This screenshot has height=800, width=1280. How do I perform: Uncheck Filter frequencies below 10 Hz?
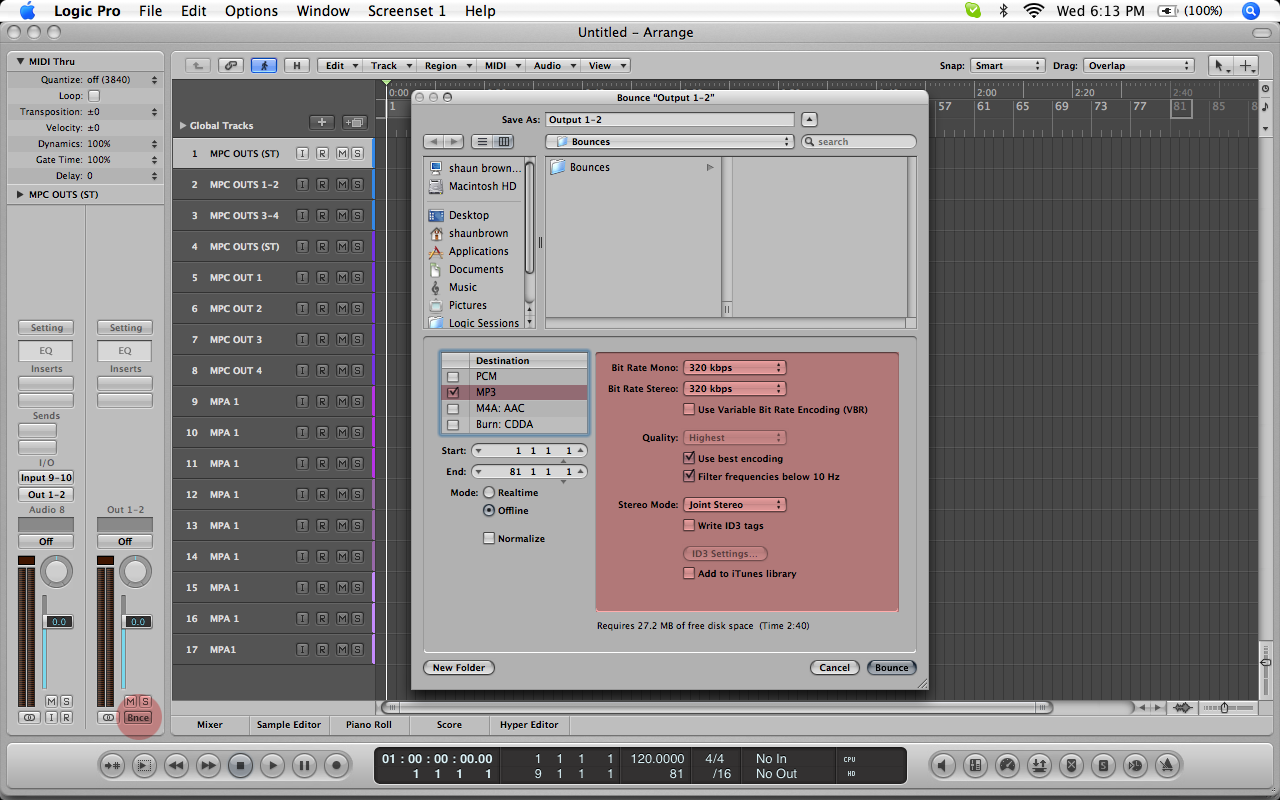pyautogui.click(x=689, y=476)
